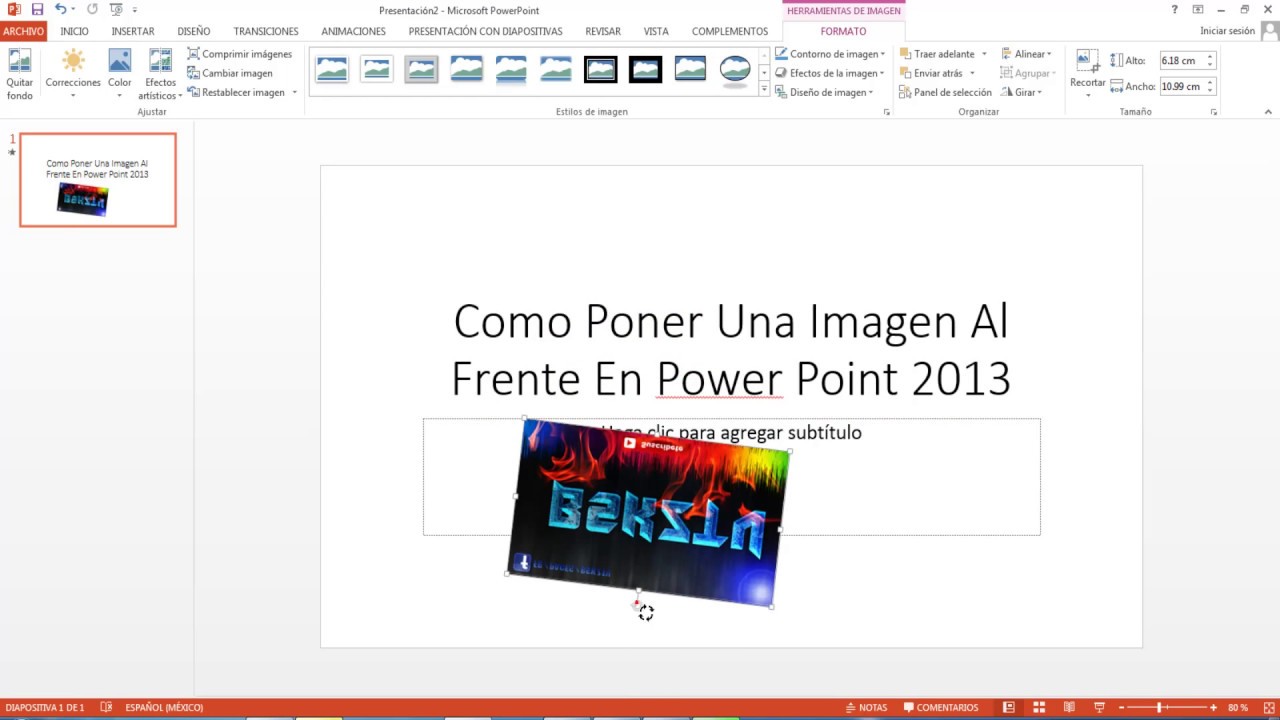Click the FORMATO tab
Screen dimensions: 1280x720
pos(843,31)
